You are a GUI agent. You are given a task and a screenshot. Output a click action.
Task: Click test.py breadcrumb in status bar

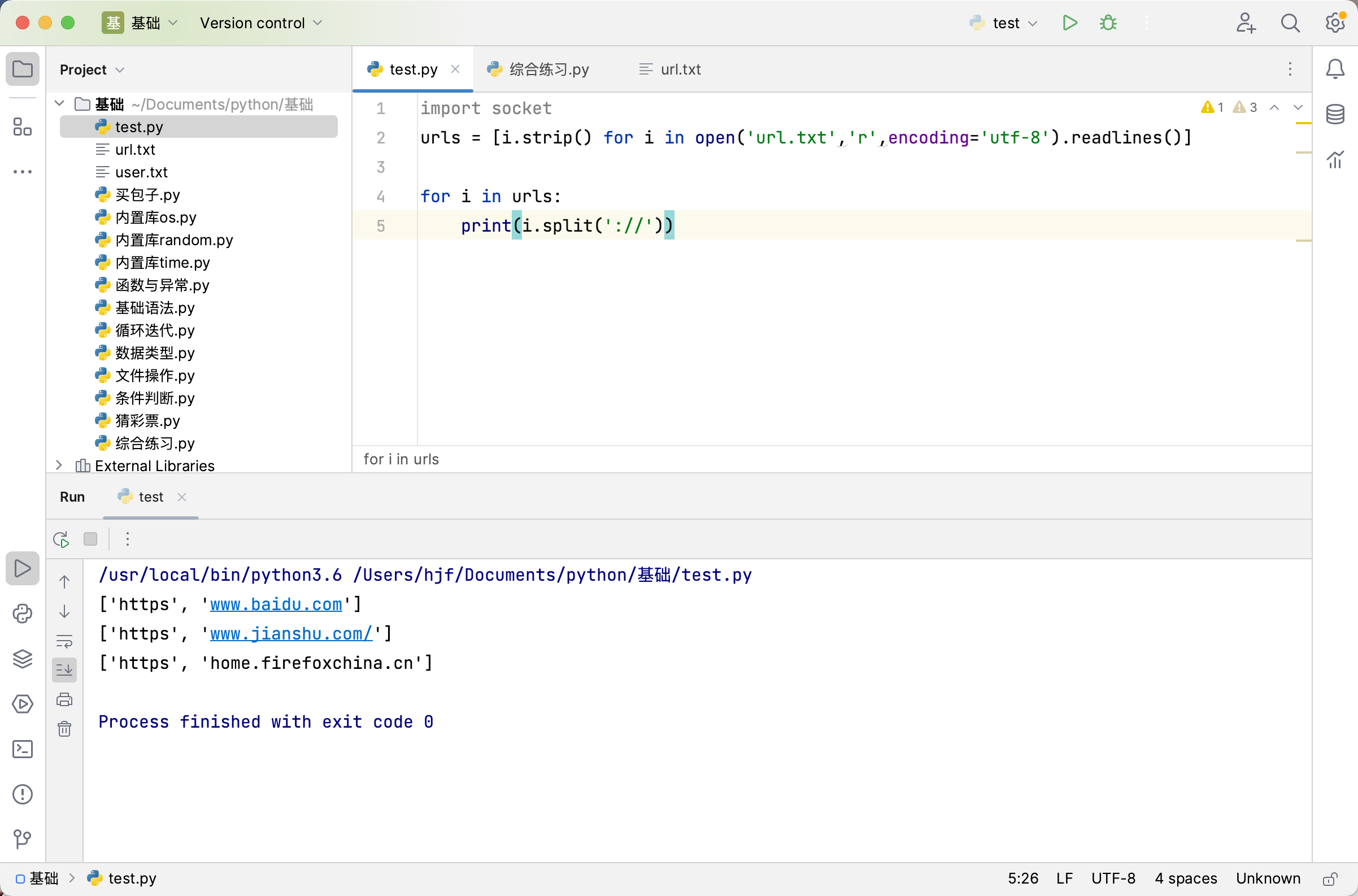(x=121, y=878)
